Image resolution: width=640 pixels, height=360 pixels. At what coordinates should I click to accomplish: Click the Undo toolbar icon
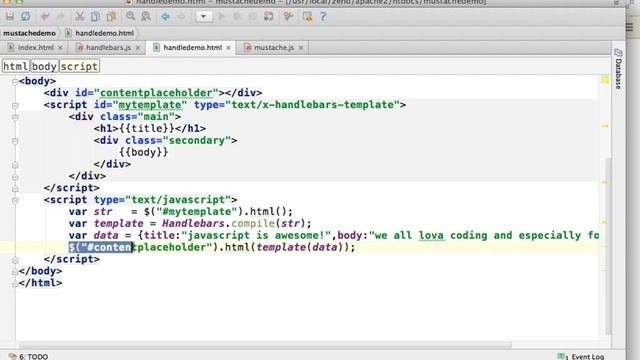pos(45,16)
